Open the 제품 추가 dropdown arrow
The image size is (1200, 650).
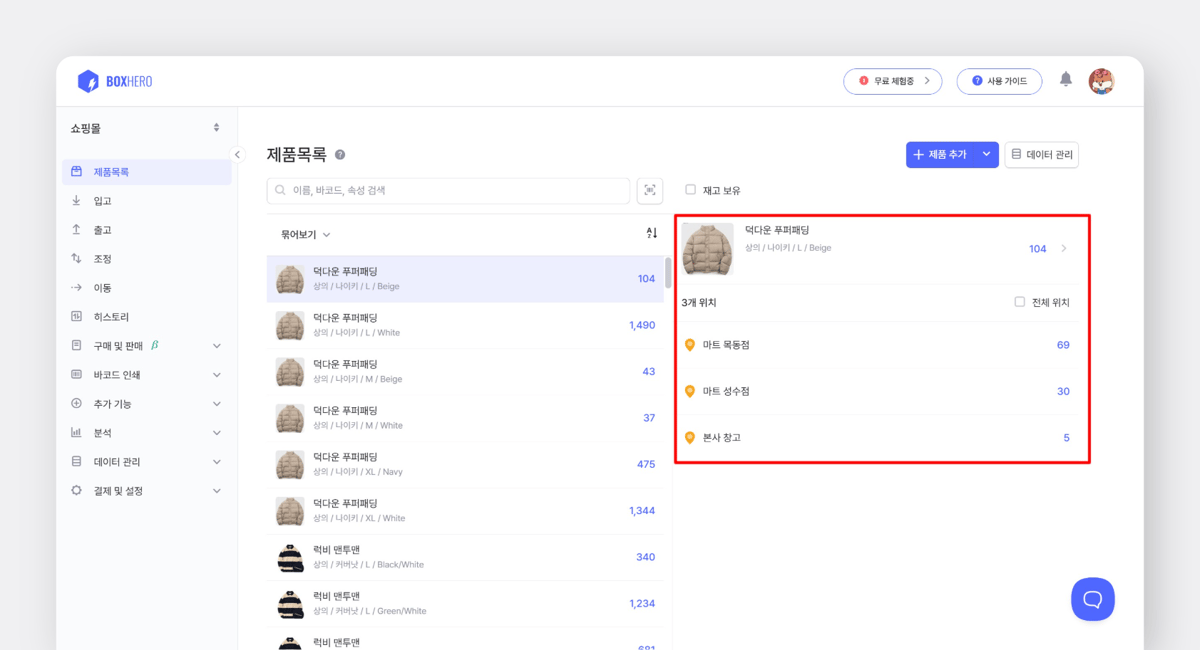click(985, 155)
